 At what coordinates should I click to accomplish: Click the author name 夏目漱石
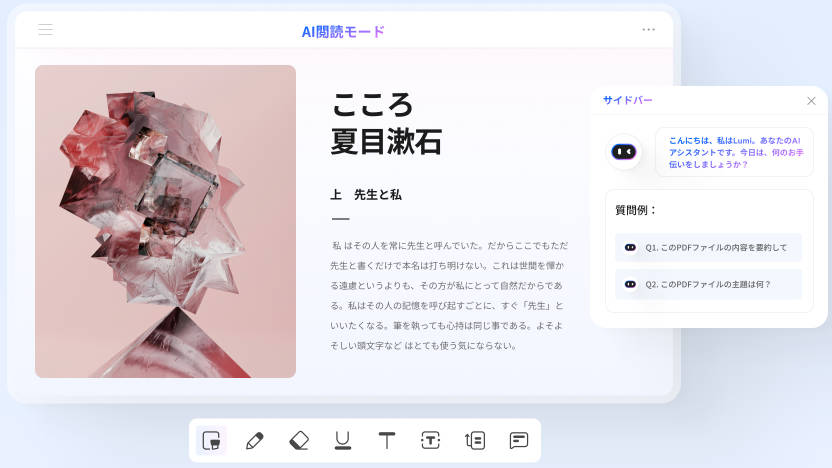(386, 142)
